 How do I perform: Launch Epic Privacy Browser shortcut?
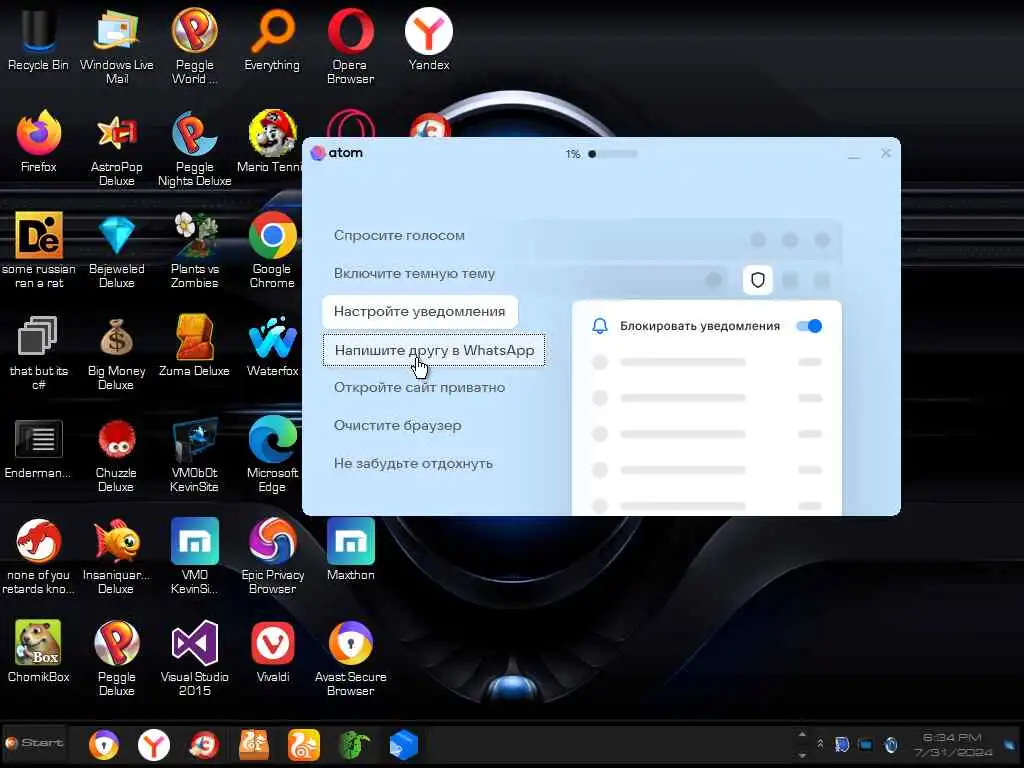[x=272, y=555]
